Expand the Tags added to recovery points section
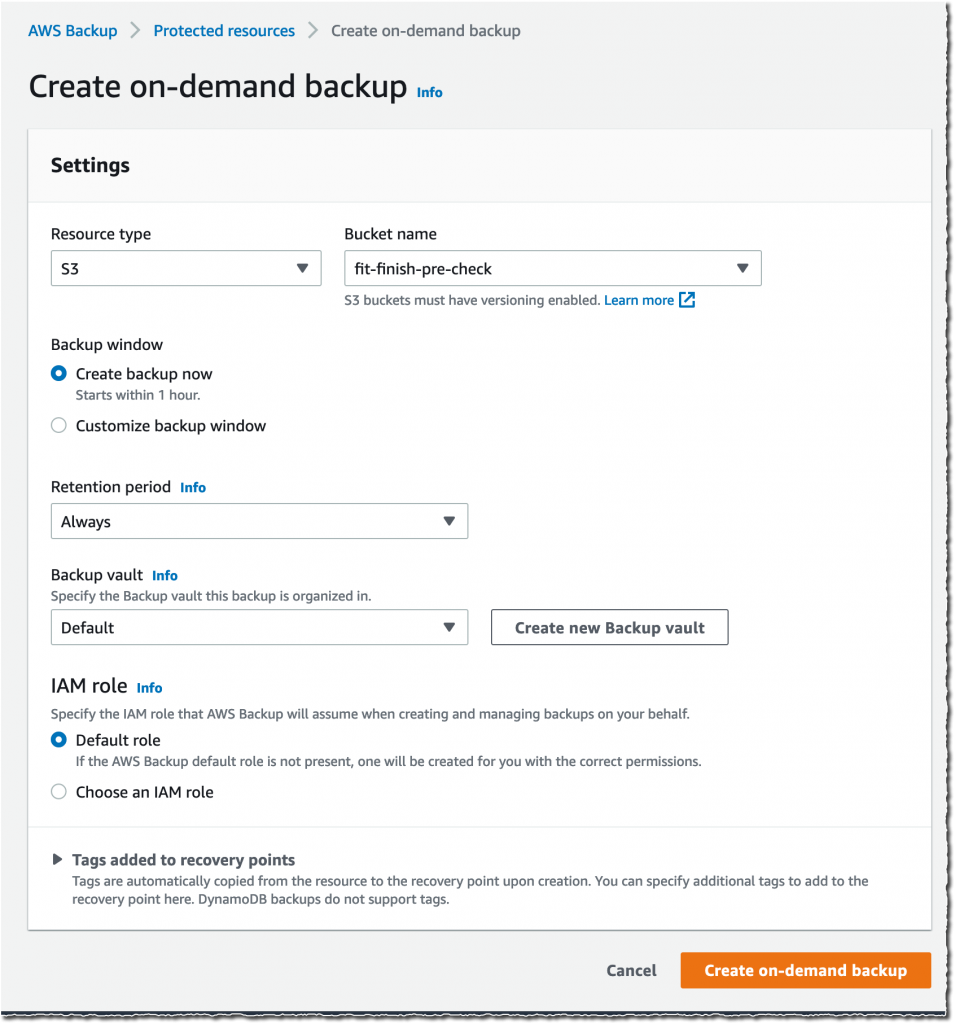Image resolution: width=955 pixels, height=1024 pixels. pos(184,859)
